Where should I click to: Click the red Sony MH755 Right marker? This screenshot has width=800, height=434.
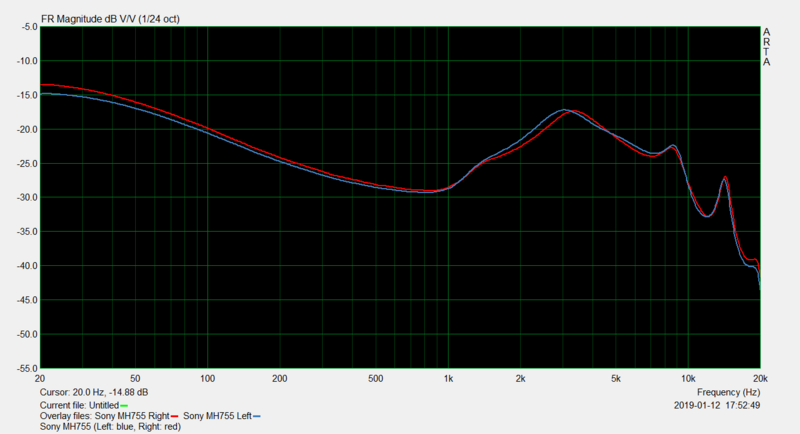[x=174, y=416]
